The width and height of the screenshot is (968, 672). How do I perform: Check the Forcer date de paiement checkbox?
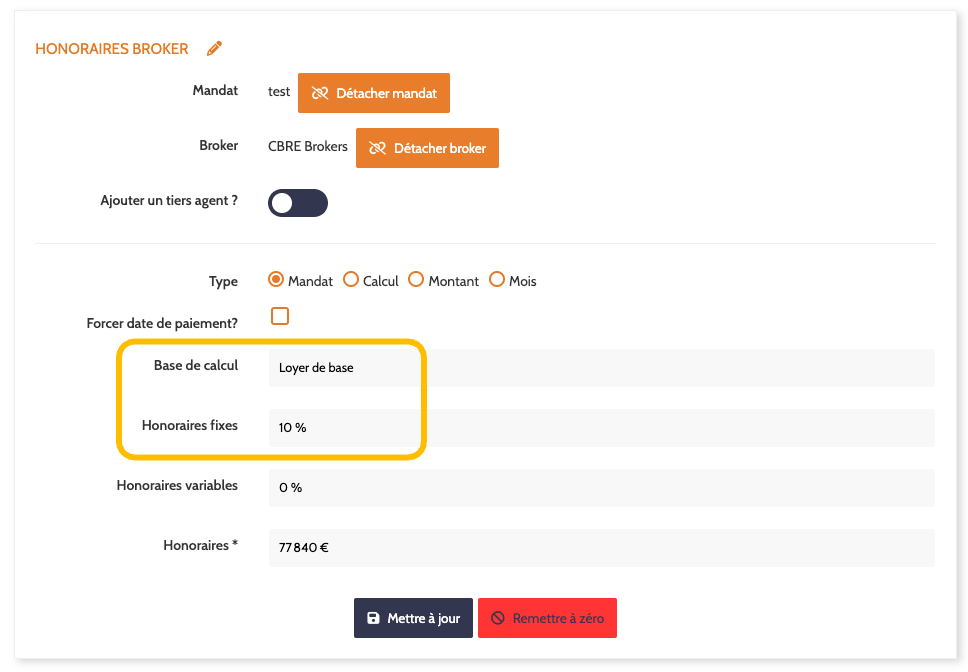280,316
